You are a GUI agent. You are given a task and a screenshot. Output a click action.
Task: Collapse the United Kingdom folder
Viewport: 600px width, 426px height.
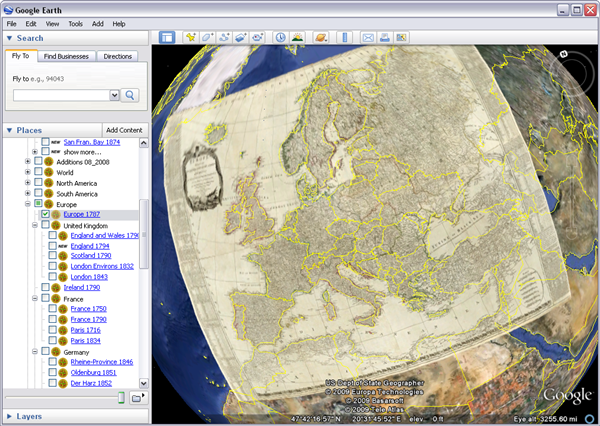pos(36,225)
